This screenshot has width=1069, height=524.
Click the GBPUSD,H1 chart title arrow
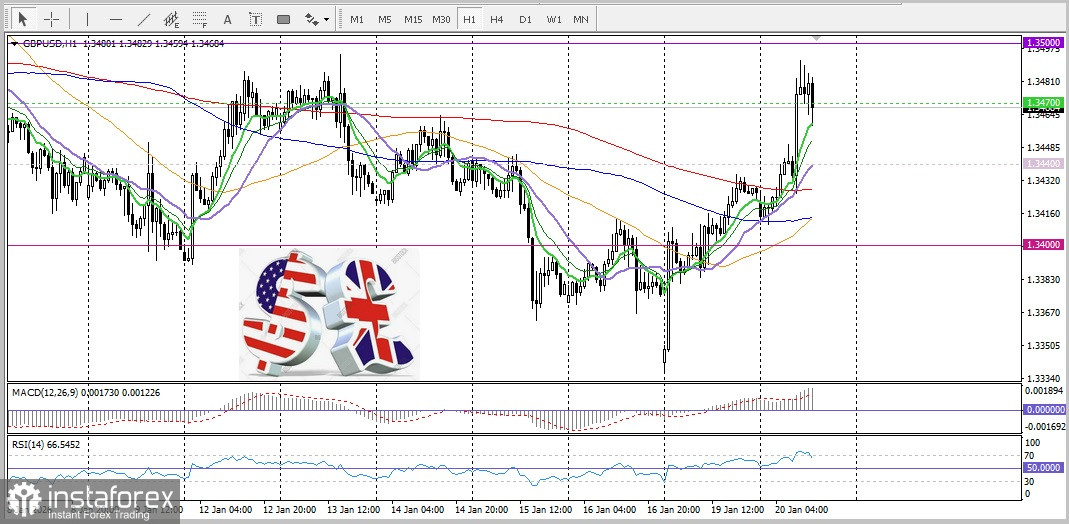click(14, 44)
